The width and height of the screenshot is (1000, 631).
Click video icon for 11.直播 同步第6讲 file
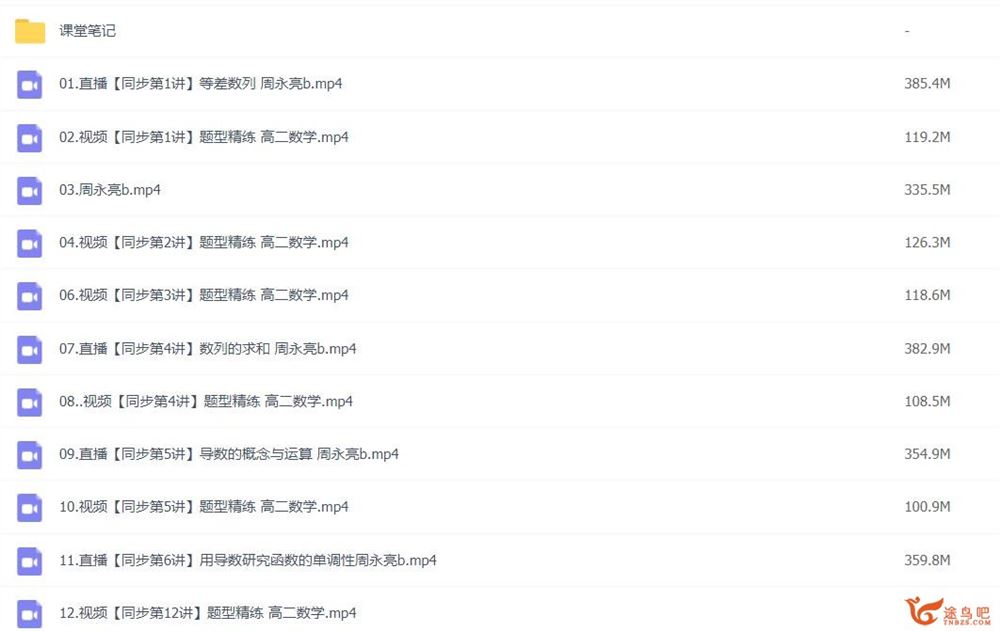pyautogui.click(x=29, y=561)
